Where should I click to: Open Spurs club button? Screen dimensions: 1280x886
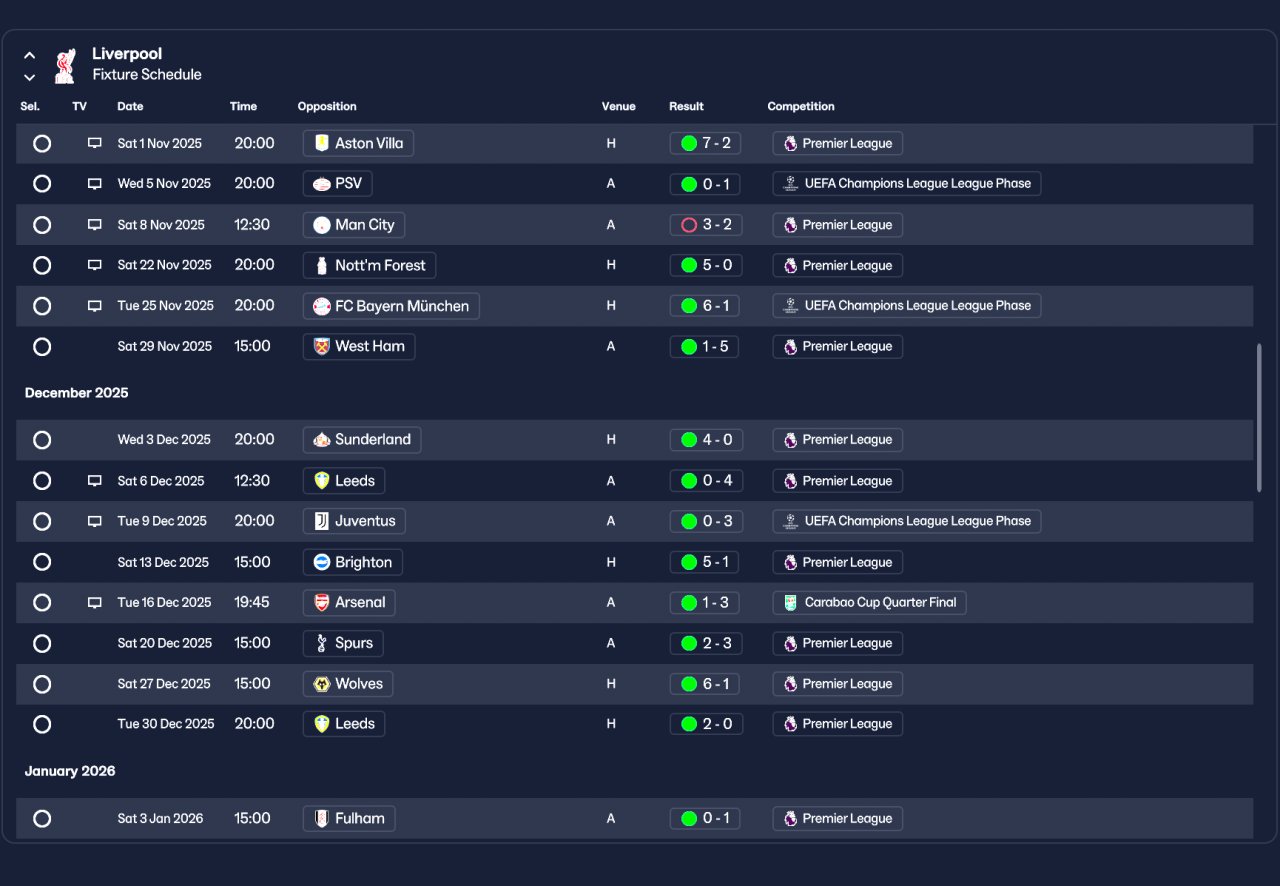[343, 643]
